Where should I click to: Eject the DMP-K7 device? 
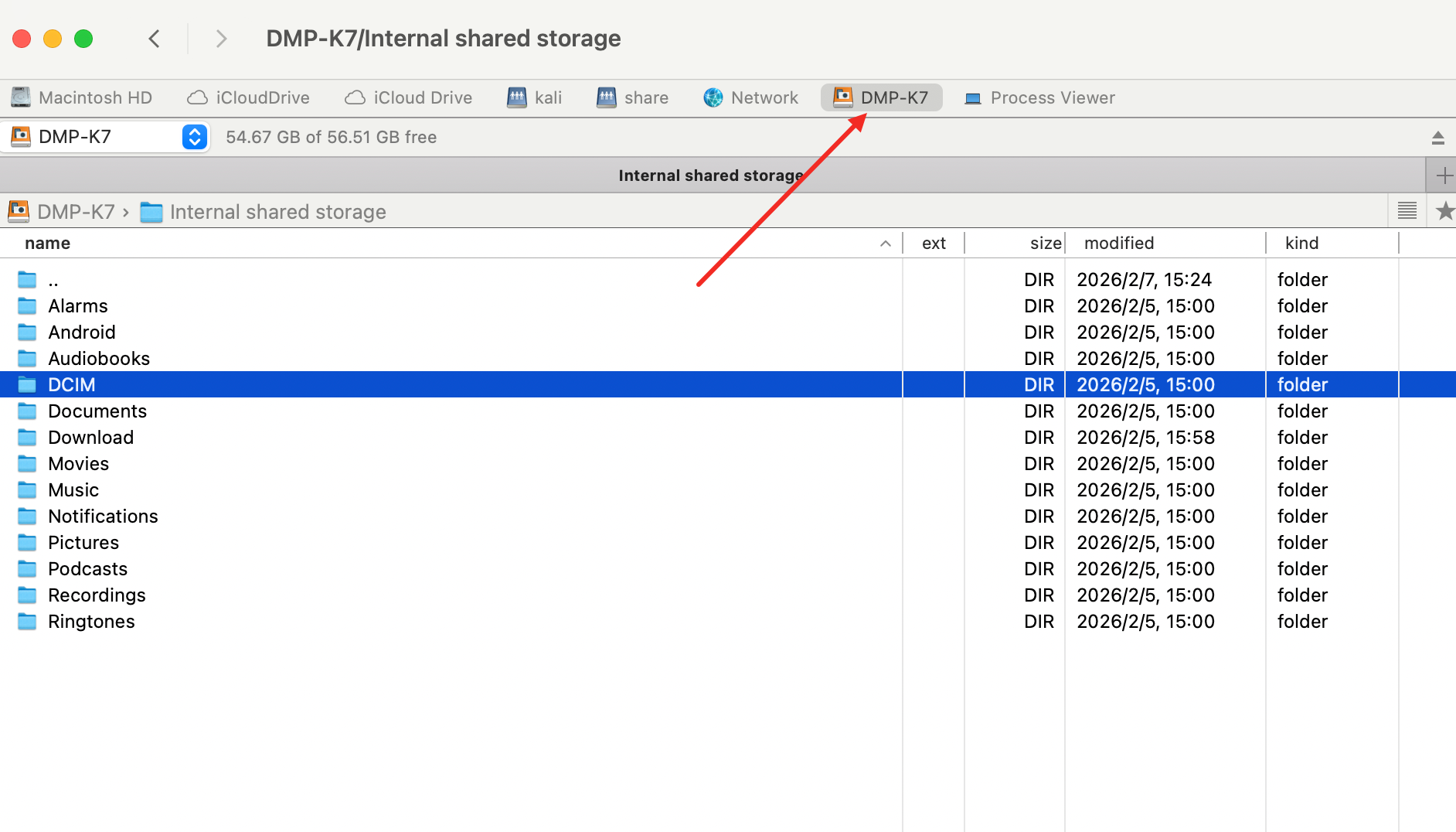tap(1437, 138)
